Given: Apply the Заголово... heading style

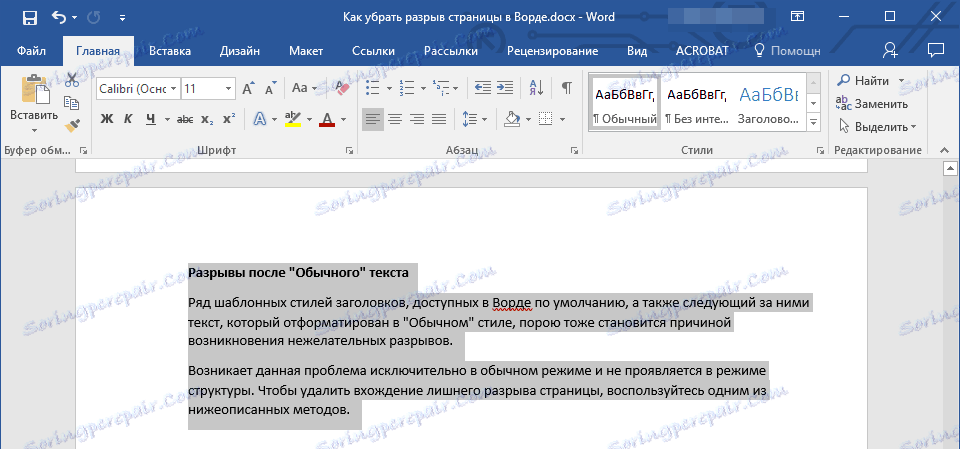Looking at the screenshot, I should [769, 104].
